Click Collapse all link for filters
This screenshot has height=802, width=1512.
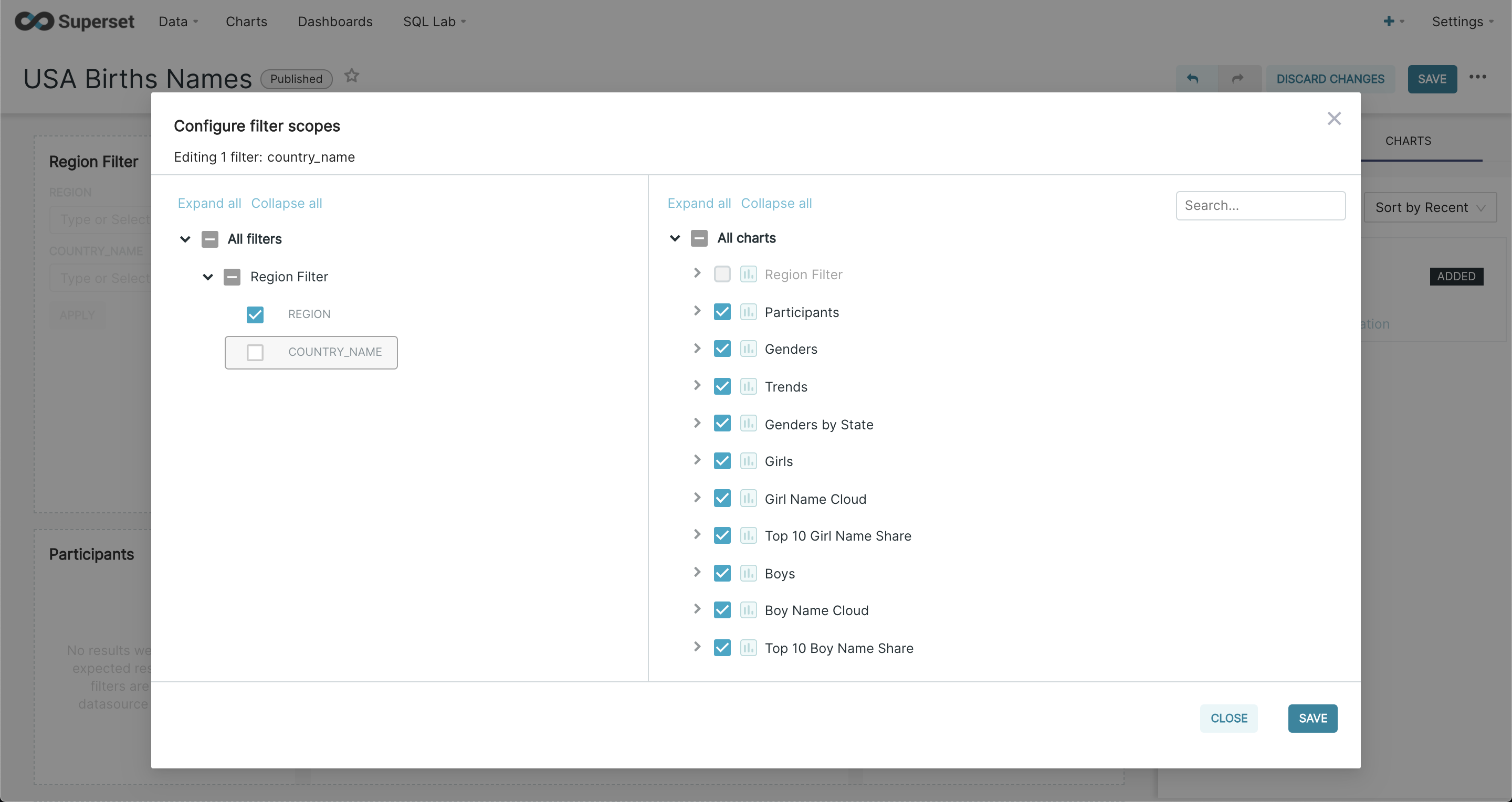tap(287, 203)
